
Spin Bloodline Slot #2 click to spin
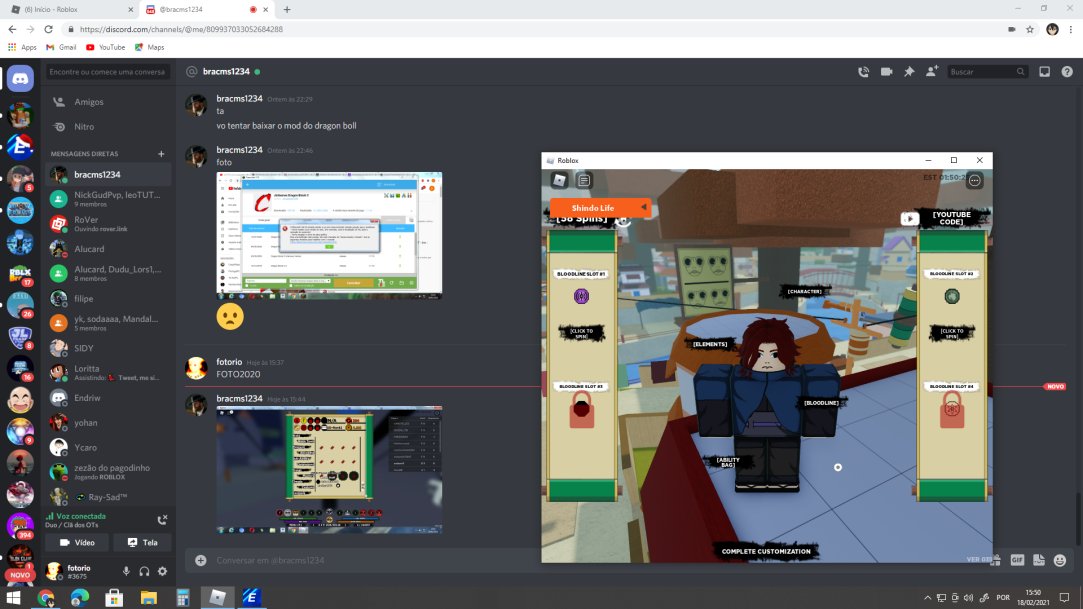point(952,334)
